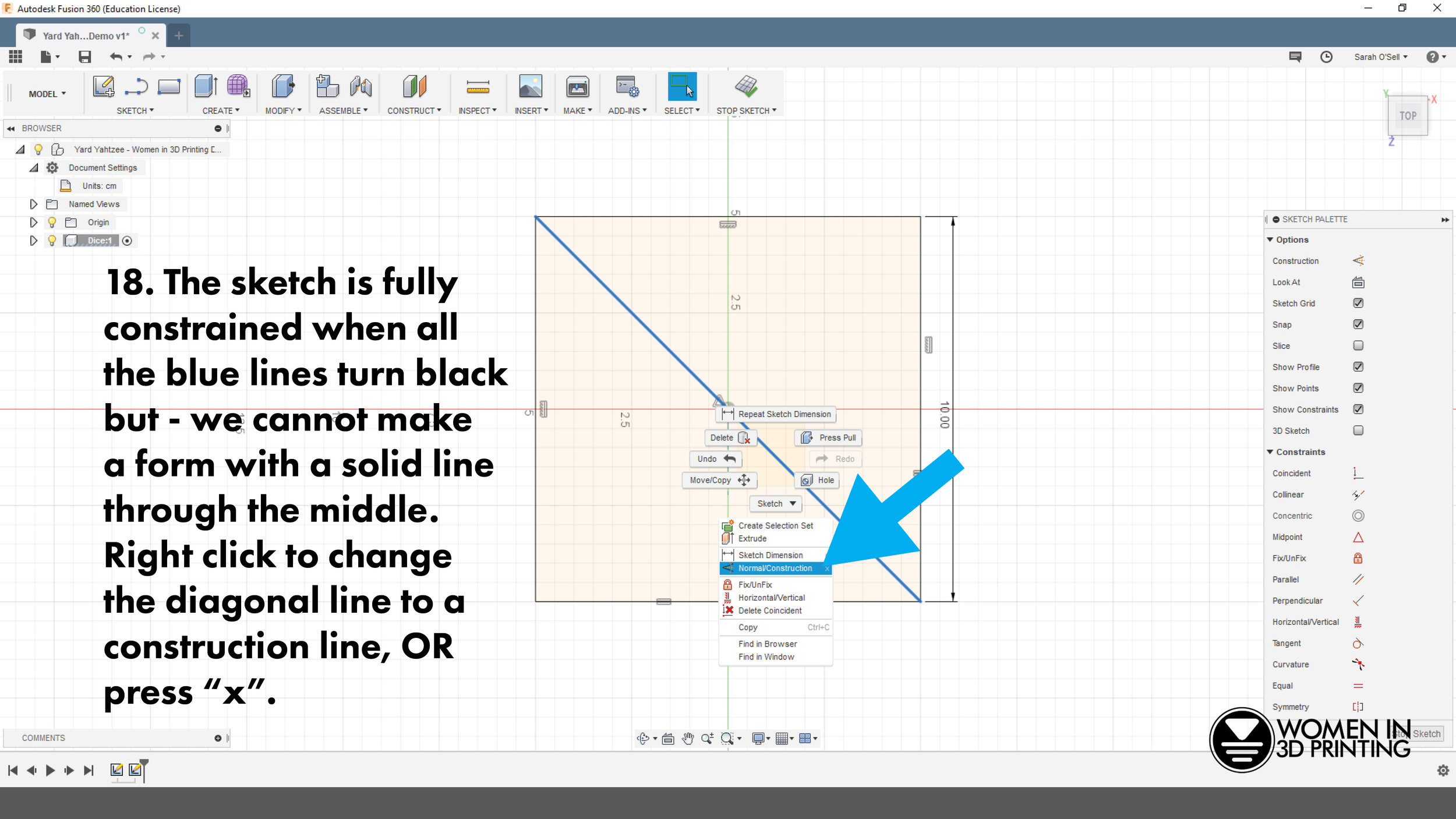Image resolution: width=1456 pixels, height=819 pixels.
Task: Click the Extrude icon under Create
Action: point(206,86)
